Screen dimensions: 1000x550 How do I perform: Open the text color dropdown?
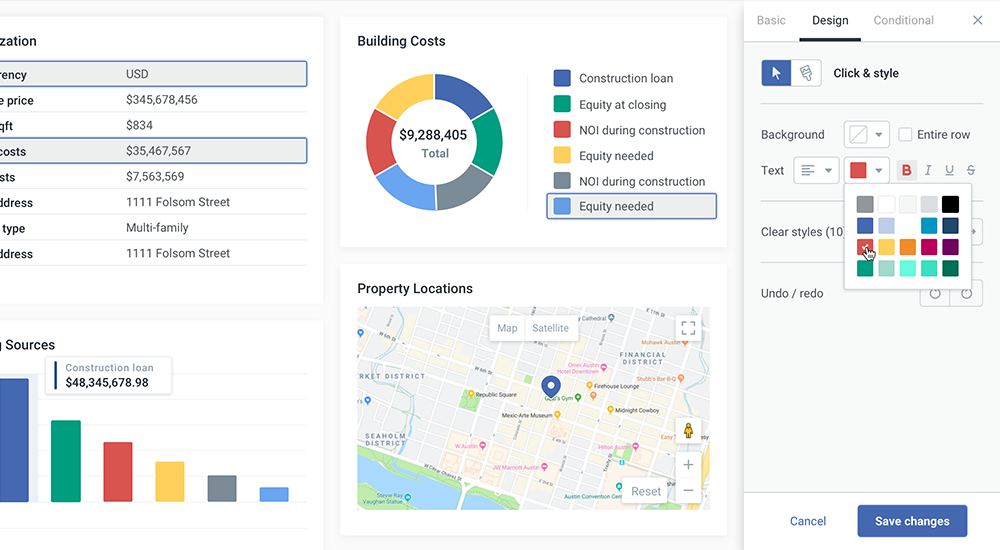click(x=866, y=170)
